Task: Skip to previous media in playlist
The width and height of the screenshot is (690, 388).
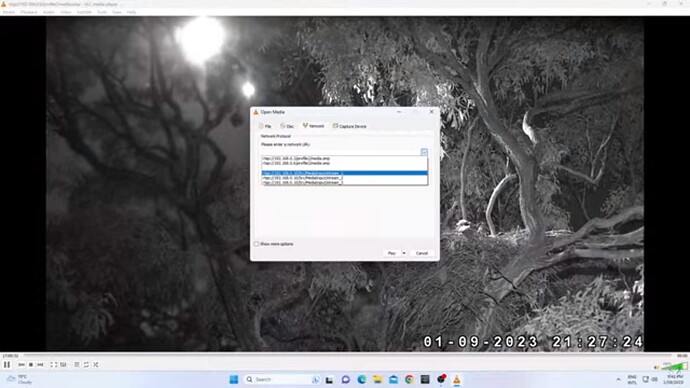Action: coord(22,365)
